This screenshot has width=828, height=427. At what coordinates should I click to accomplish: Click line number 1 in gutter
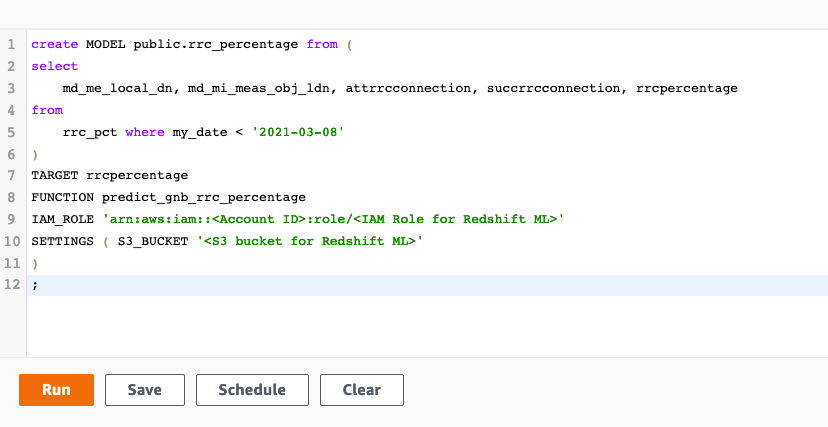click(x=10, y=44)
